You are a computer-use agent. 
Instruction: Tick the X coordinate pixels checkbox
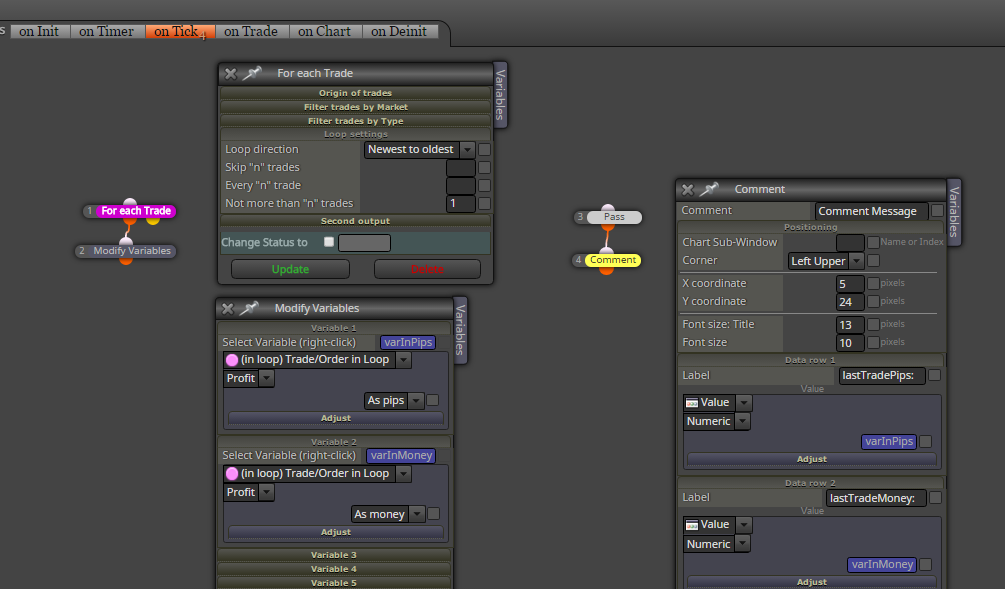coord(873,283)
